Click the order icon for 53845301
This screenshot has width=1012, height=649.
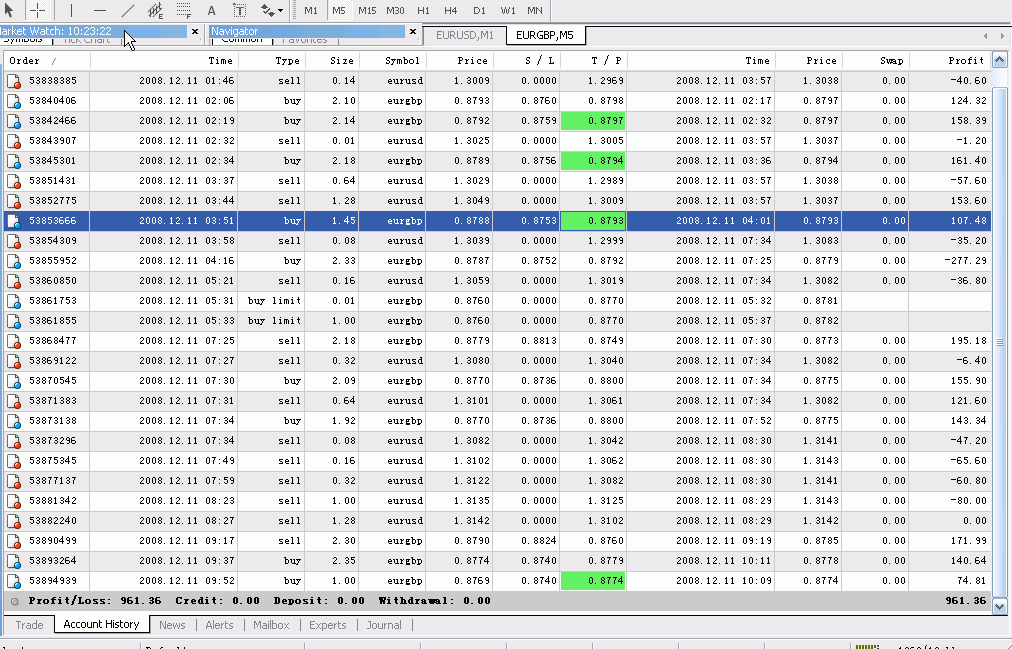click(x=14, y=161)
